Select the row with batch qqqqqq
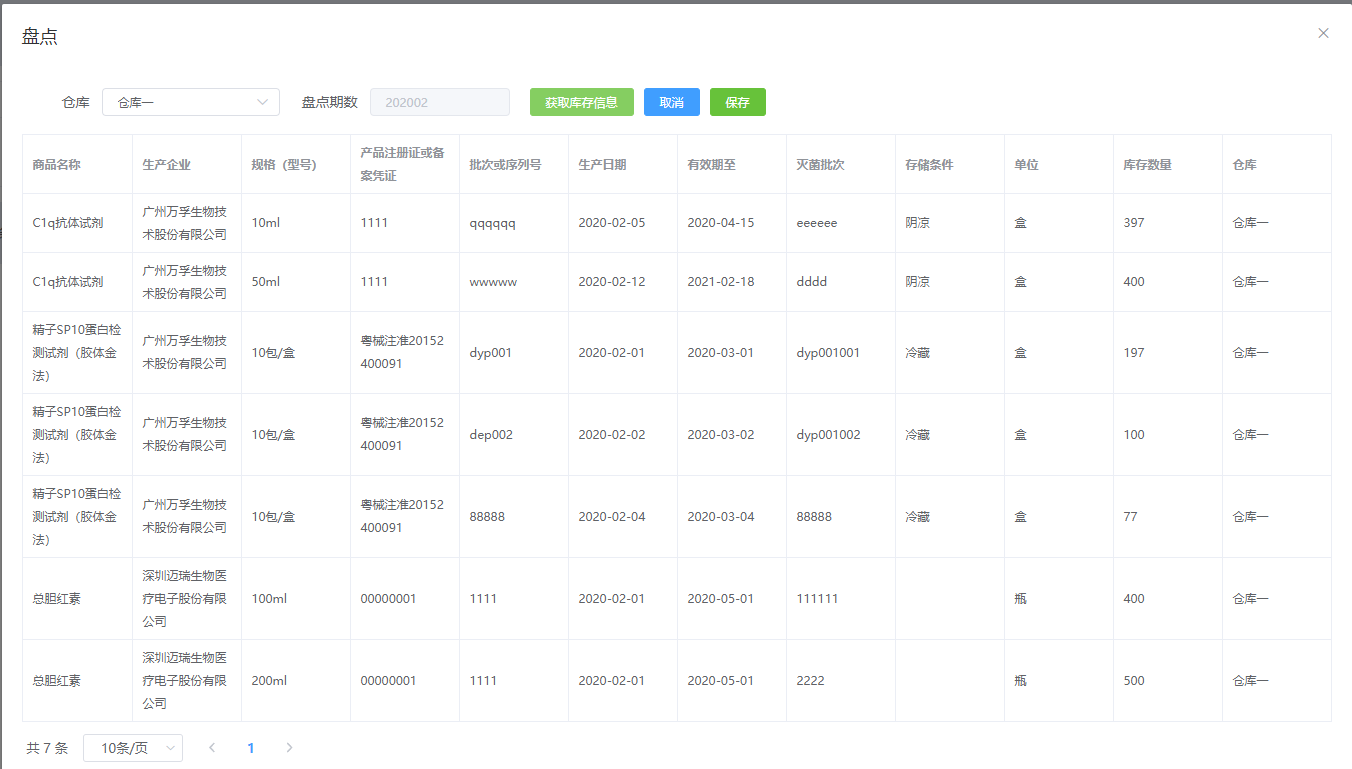The height and width of the screenshot is (769, 1352). tap(493, 223)
